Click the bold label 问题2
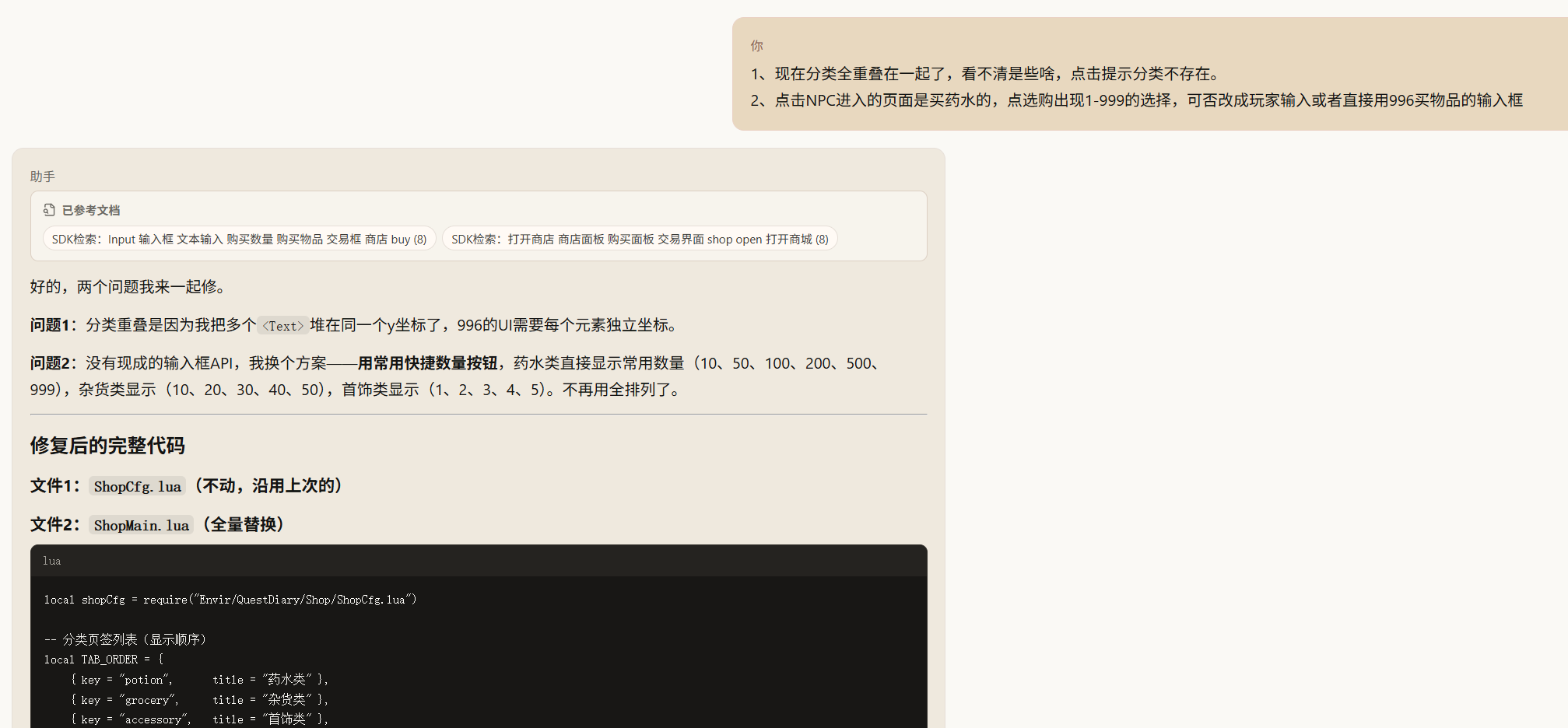 50,363
